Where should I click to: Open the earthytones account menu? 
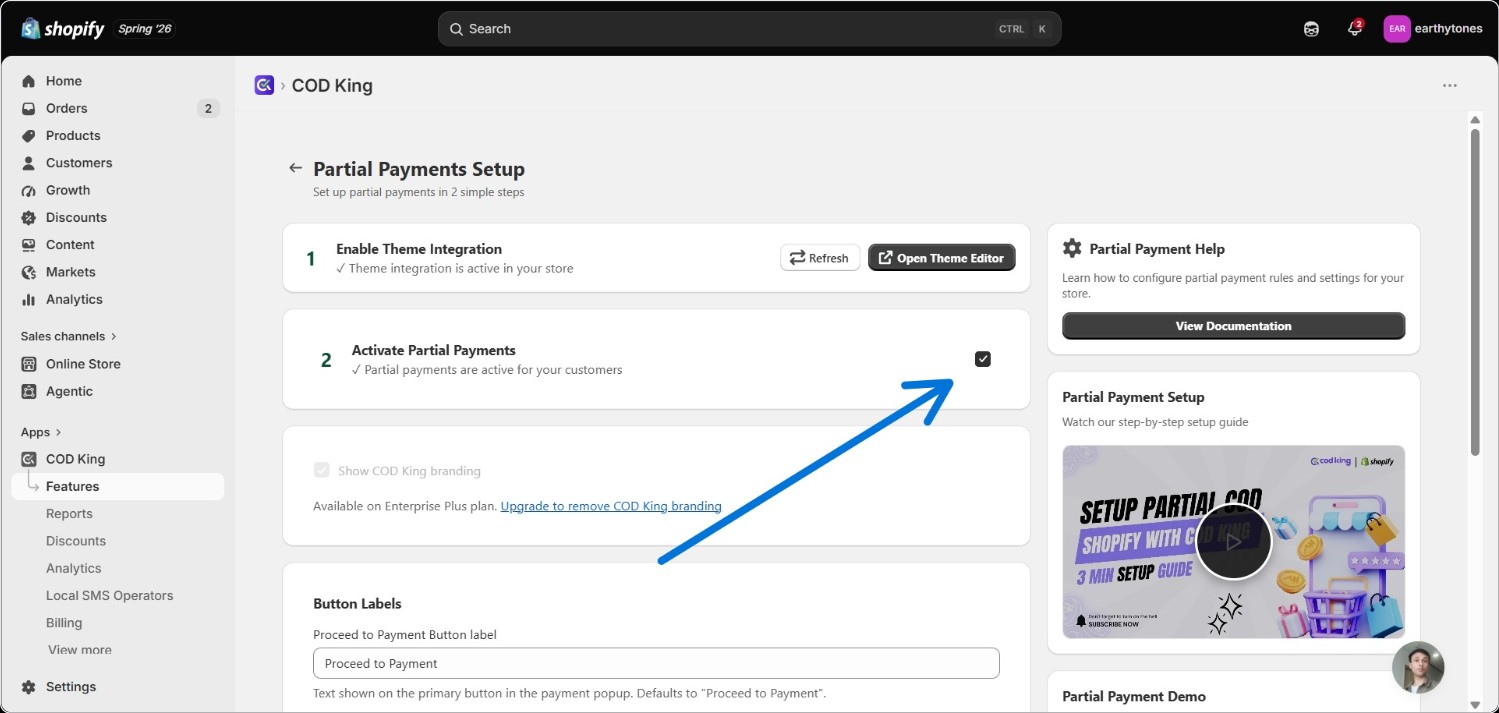(1433, 29)
